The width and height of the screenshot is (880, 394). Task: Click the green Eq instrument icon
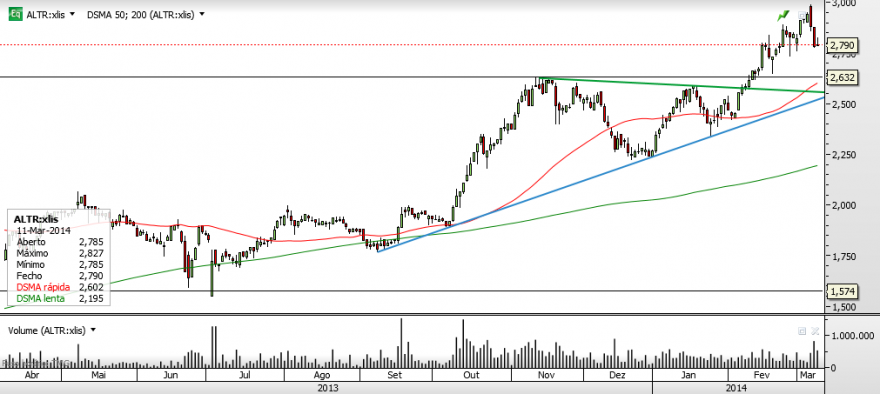click(15, 15)
